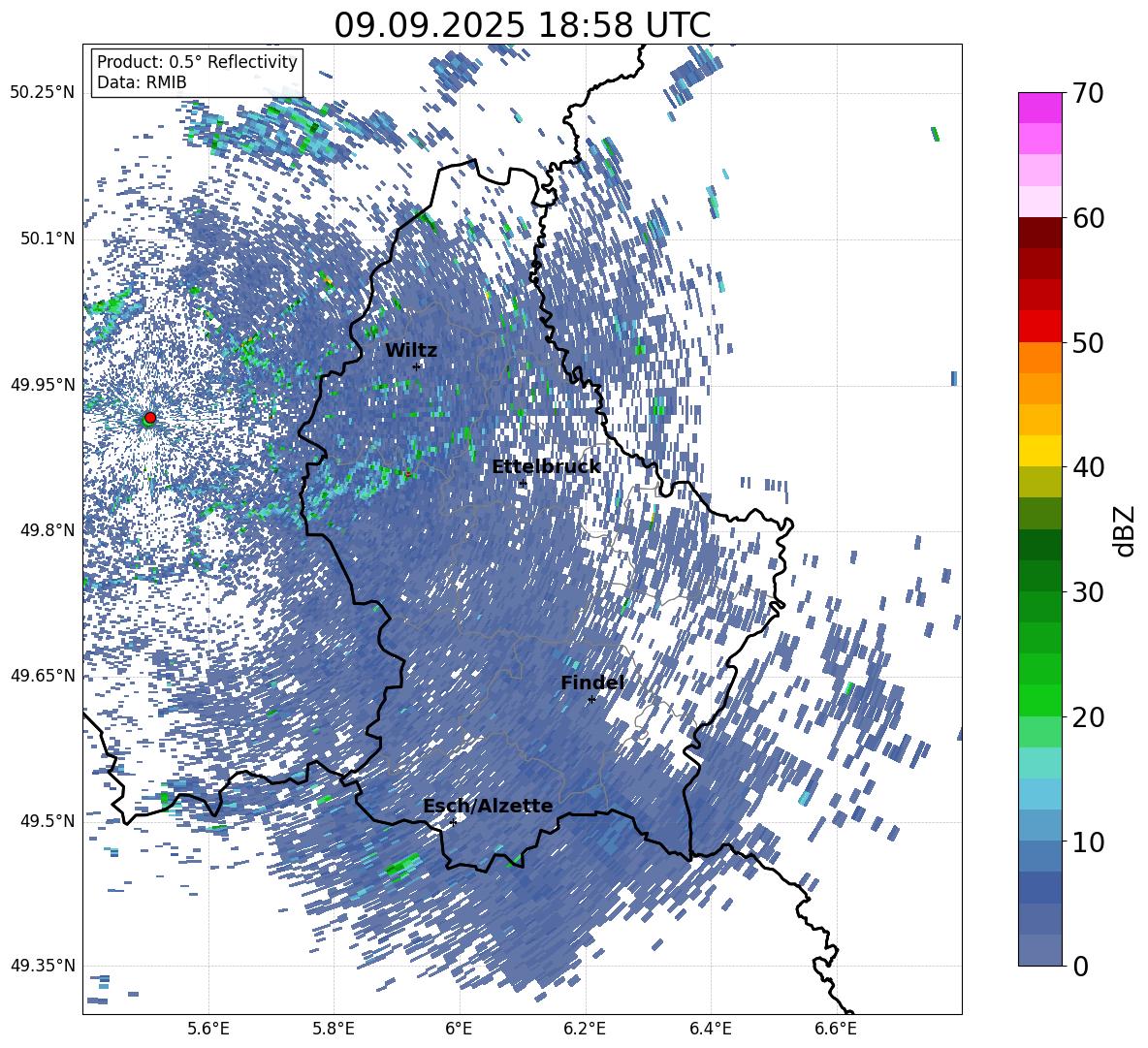Click the 50.1°N latitude label
This screenshot has height=1048, width=1148.
[x=48, y=238]
